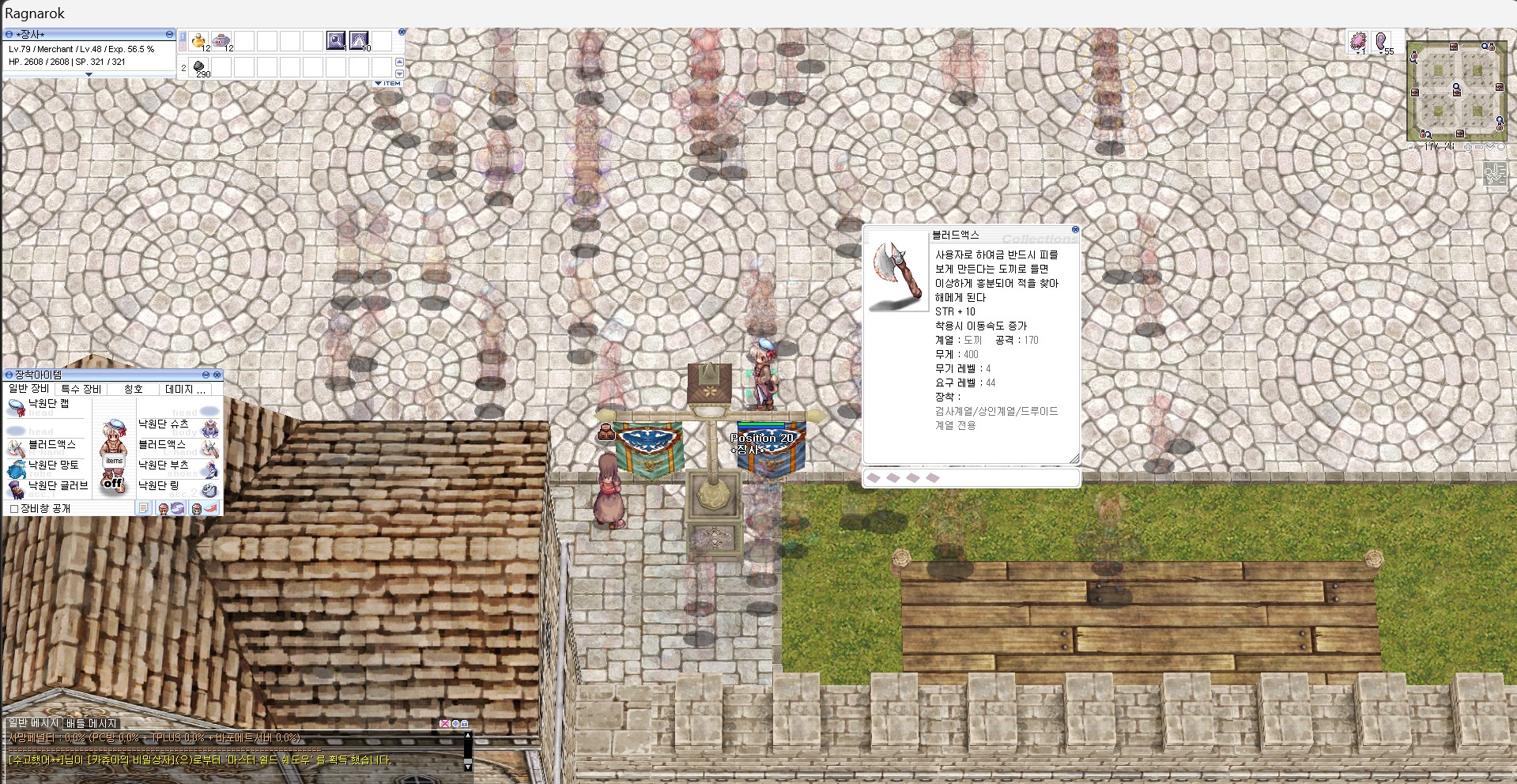Open the ITEM dropdown under the hotkey bar
Viewport: 1517px width, 784px height.
388,83
